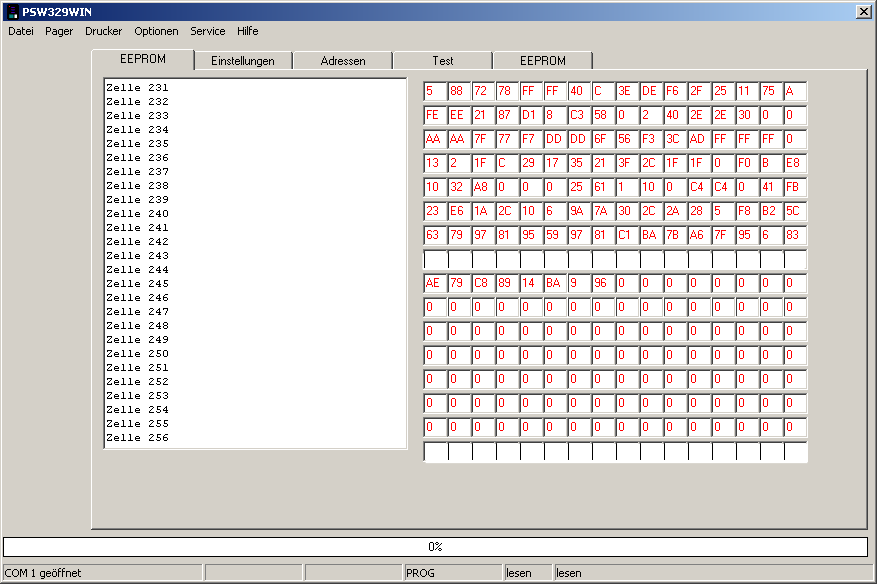
Task: Open the Drucker menu
Action: pos(104,31)
